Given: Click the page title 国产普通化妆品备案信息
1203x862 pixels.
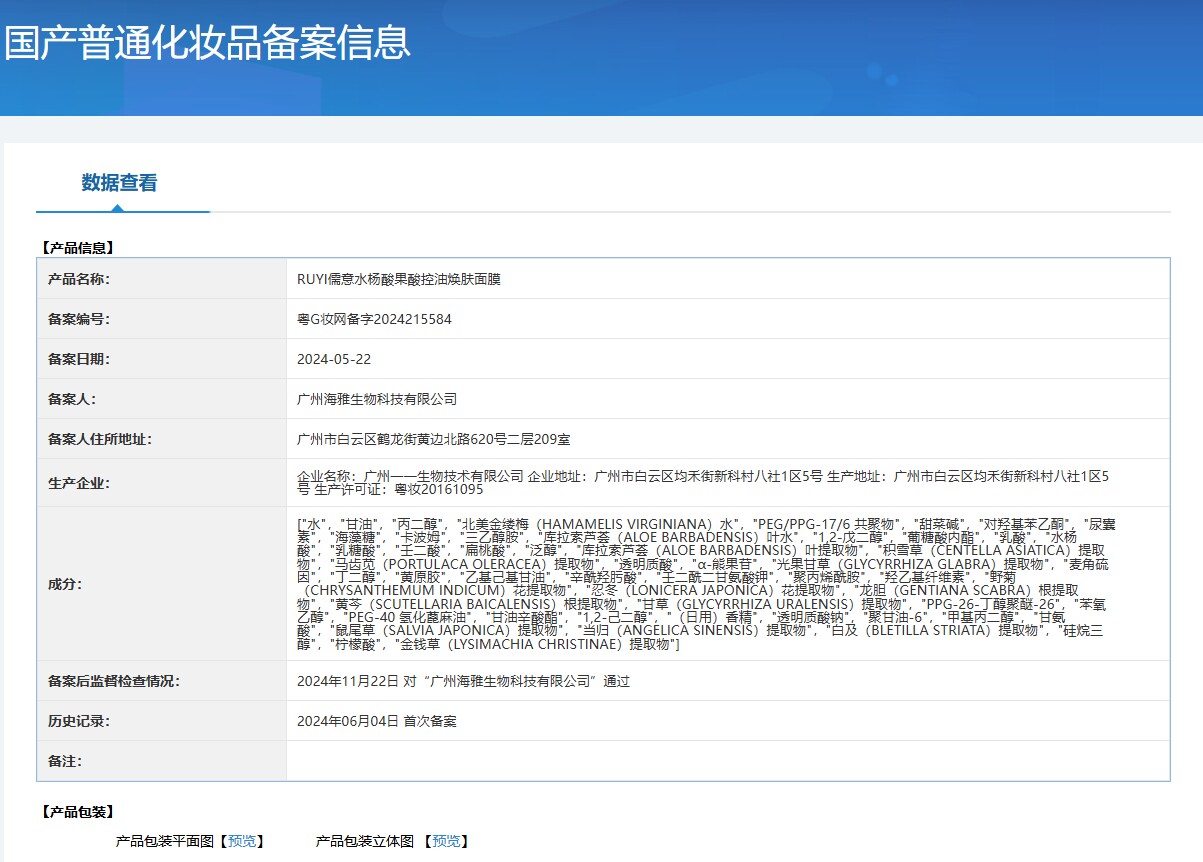Looking at the screenshot, I should (207, 42).
